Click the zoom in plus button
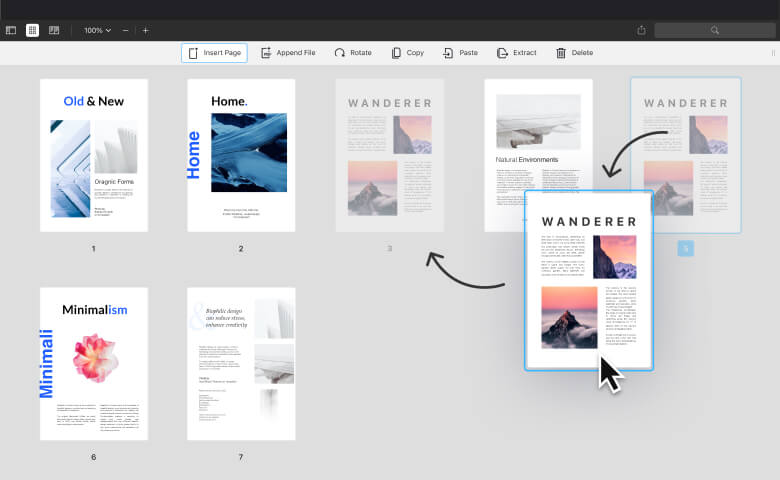Image resolution: width=780 pixels, height=480 pixels. click(145, 30)
